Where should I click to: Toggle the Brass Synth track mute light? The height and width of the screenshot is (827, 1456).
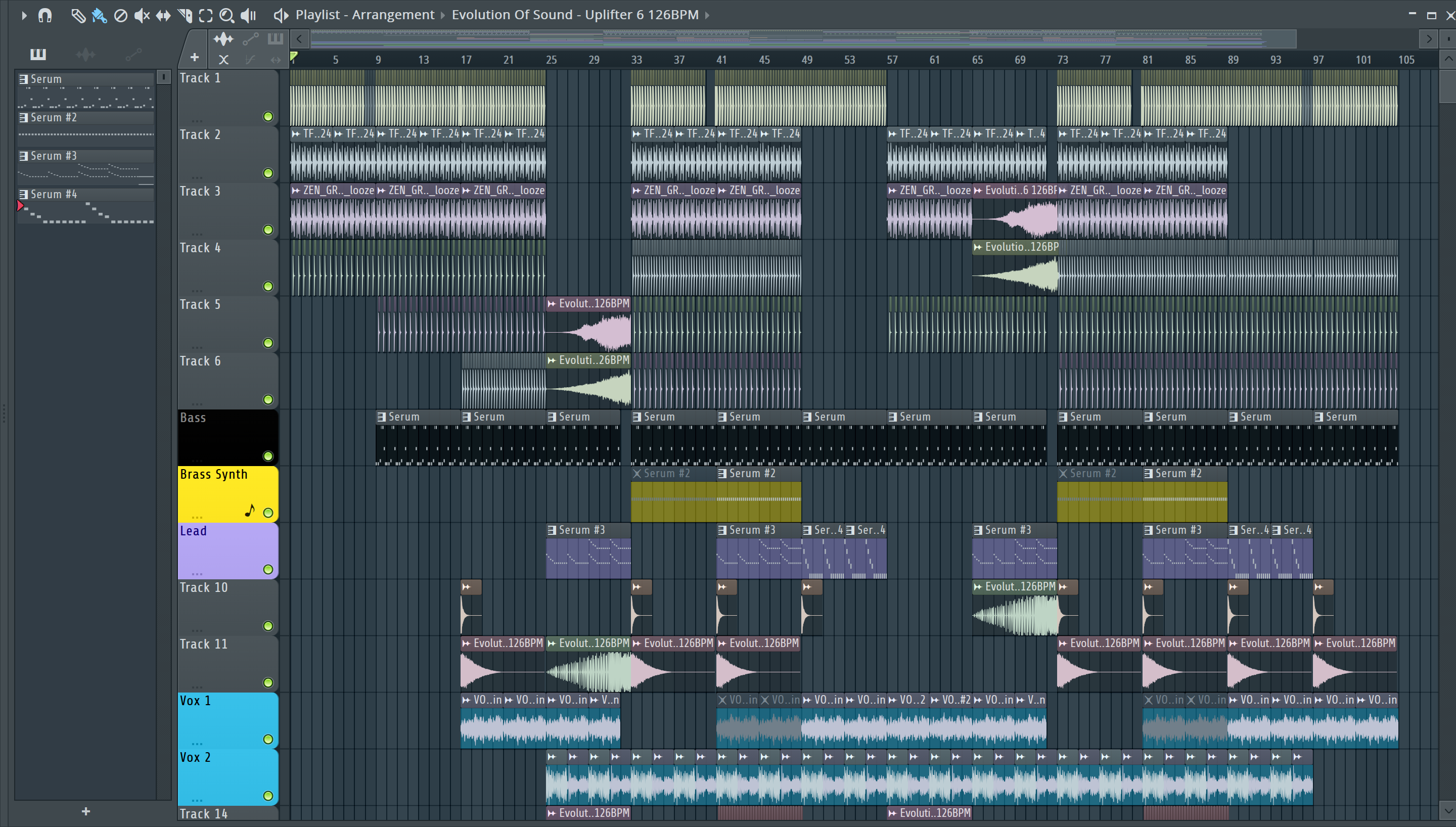[268, 513]
